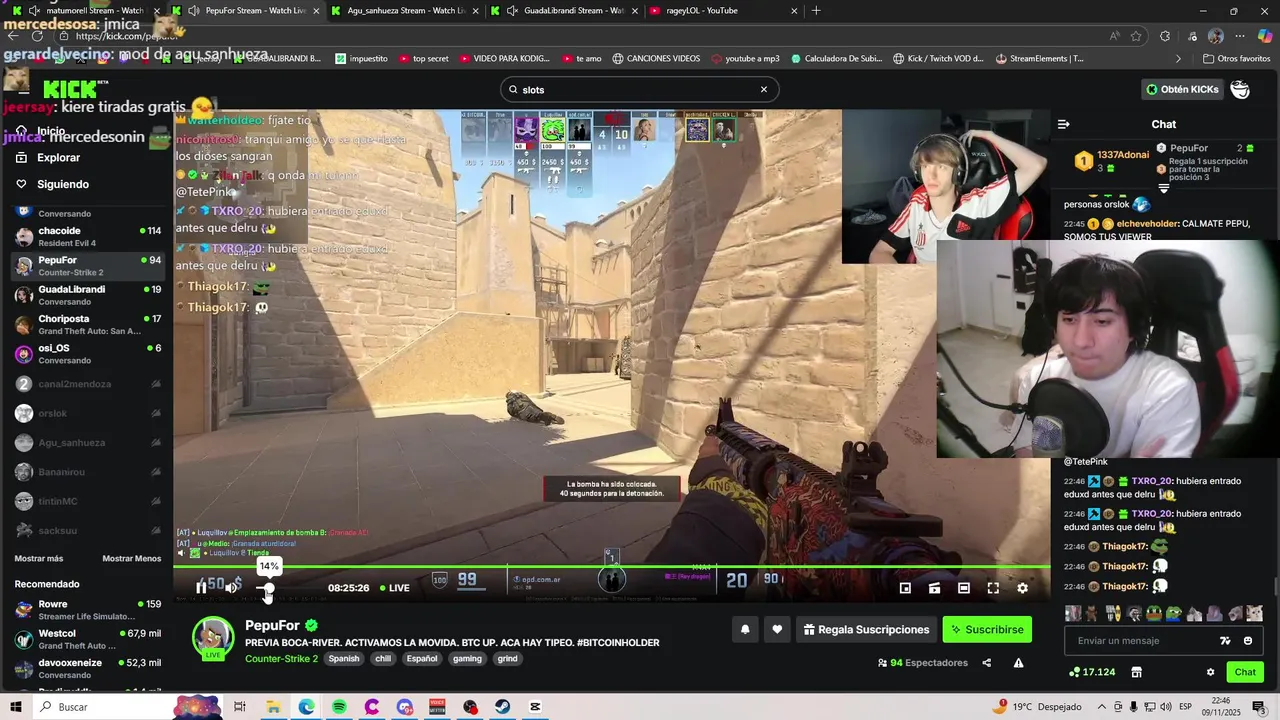Clear the slots search with X
This screenshot has height=720, width=1280.
point(763,89)
